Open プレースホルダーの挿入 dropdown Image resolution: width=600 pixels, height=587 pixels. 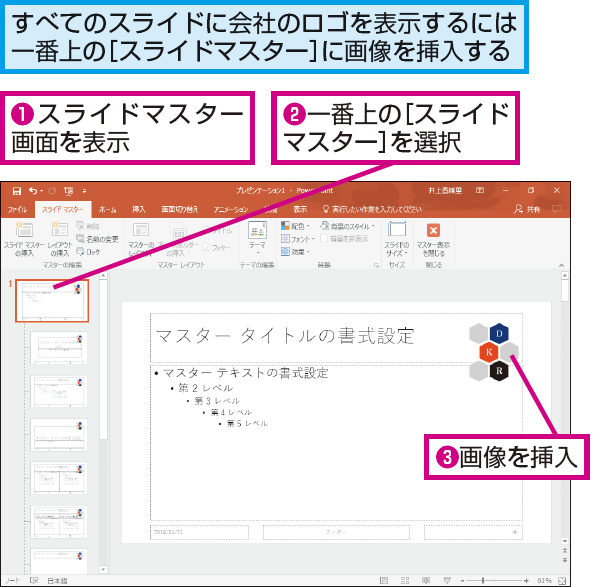[x=180, y=240]
